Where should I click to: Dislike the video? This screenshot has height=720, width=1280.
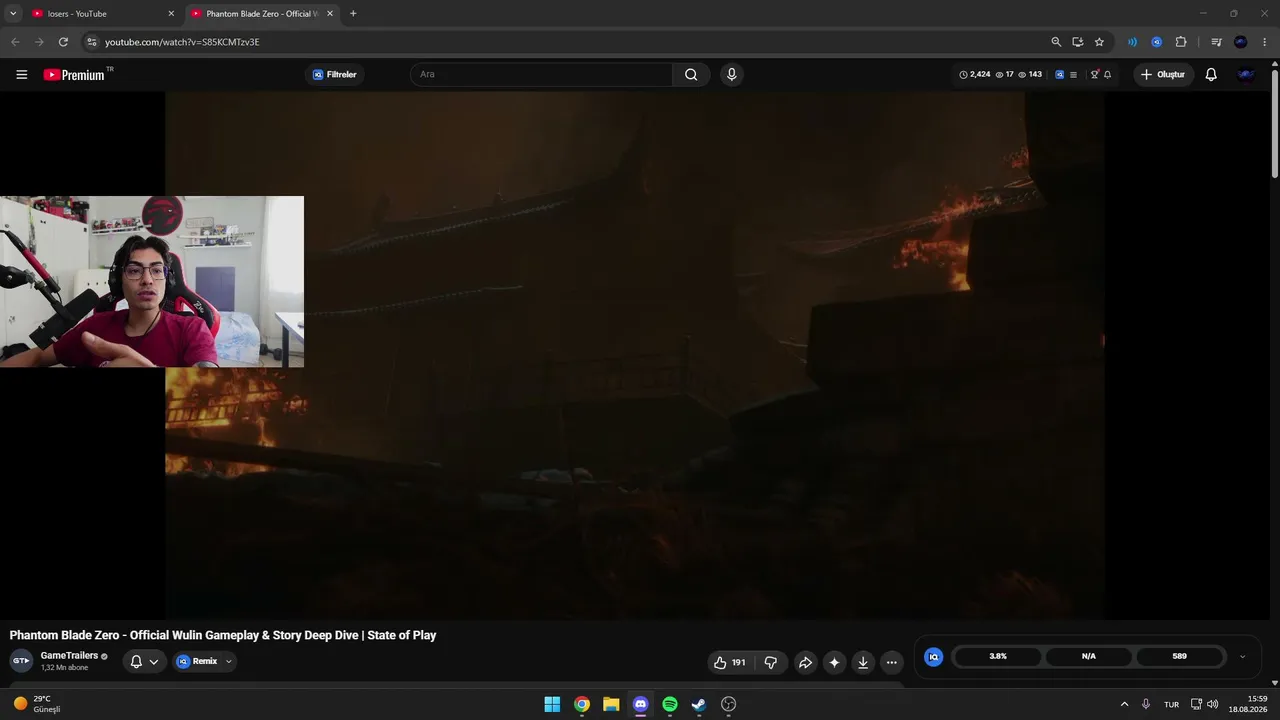pyautogui.click(x=770, y=662)
